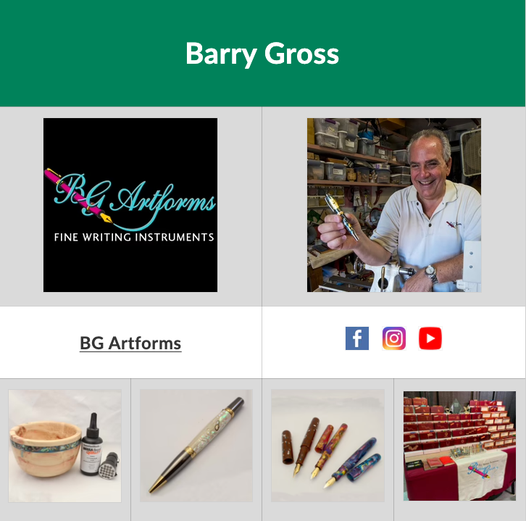Click the wristwatch on Barry's arm

431,273
